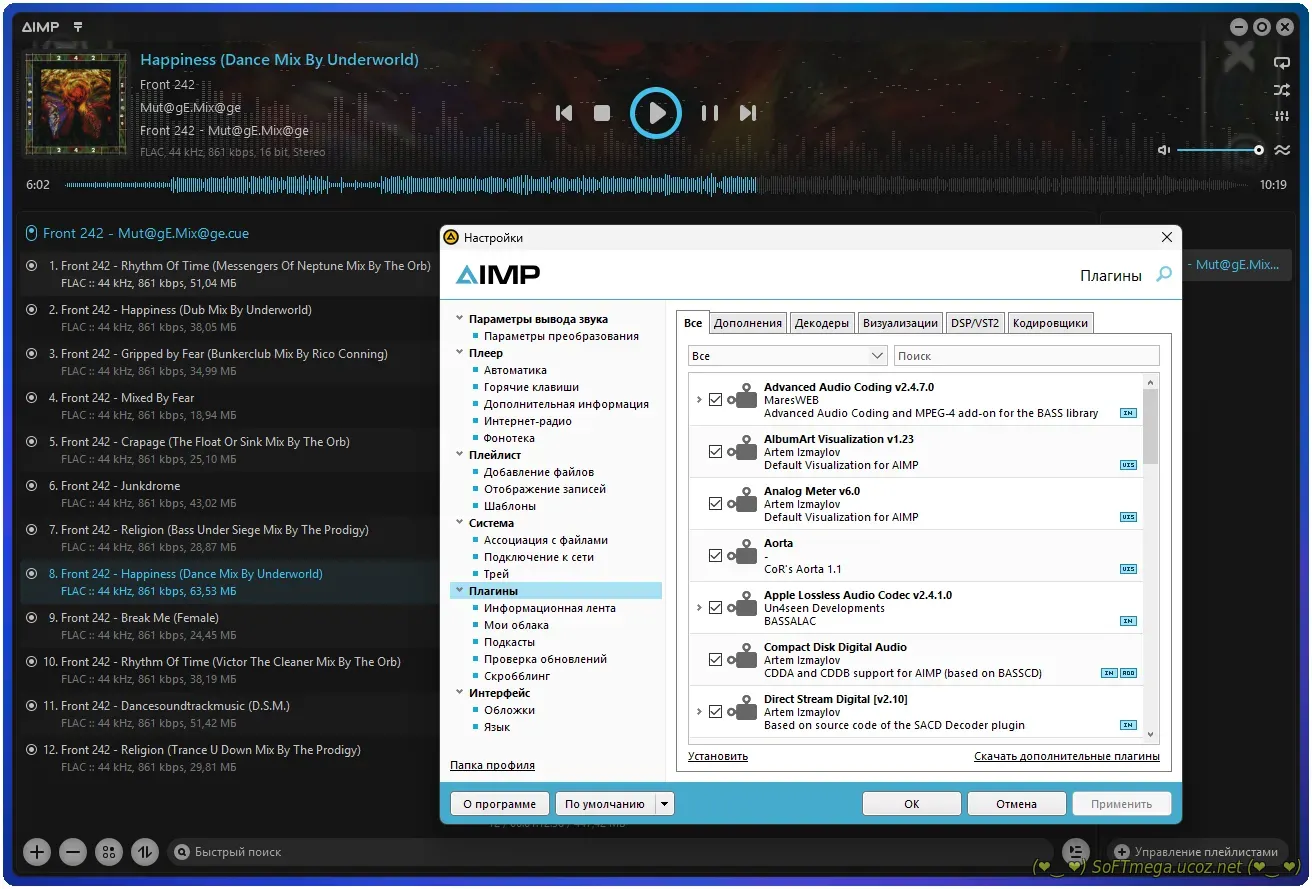
Task: Expand the Apple Lossless Audio Codec entry
Action: 698,608
